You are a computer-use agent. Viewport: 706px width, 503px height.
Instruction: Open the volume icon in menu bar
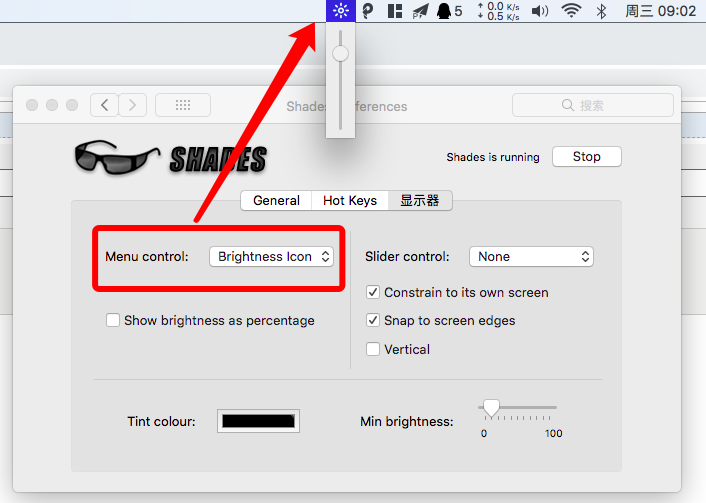pyautogui.click(x=540, y=11)
